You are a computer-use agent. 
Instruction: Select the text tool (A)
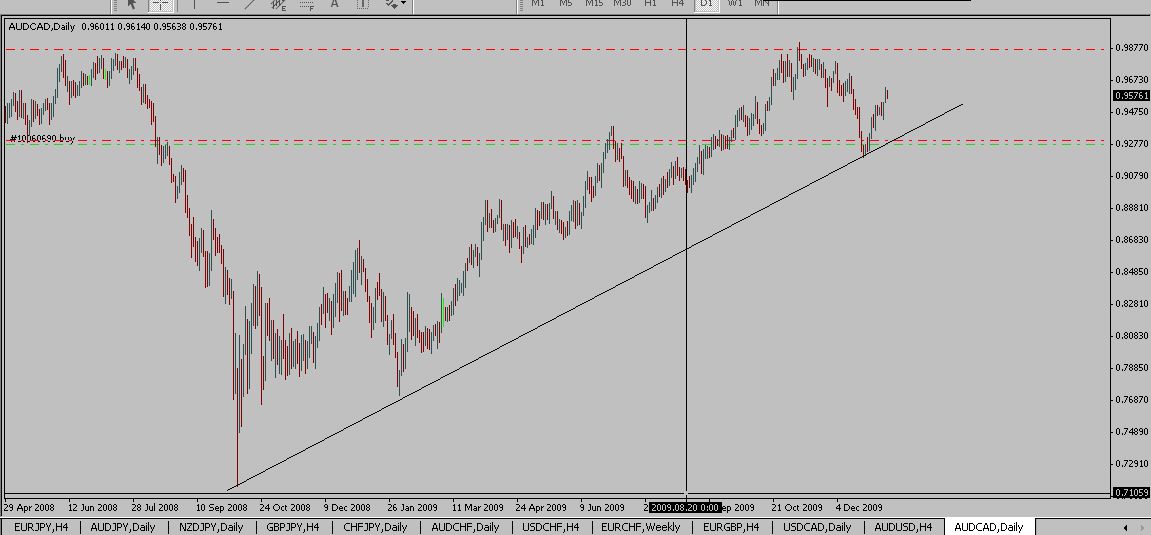(x=335, y=4)
